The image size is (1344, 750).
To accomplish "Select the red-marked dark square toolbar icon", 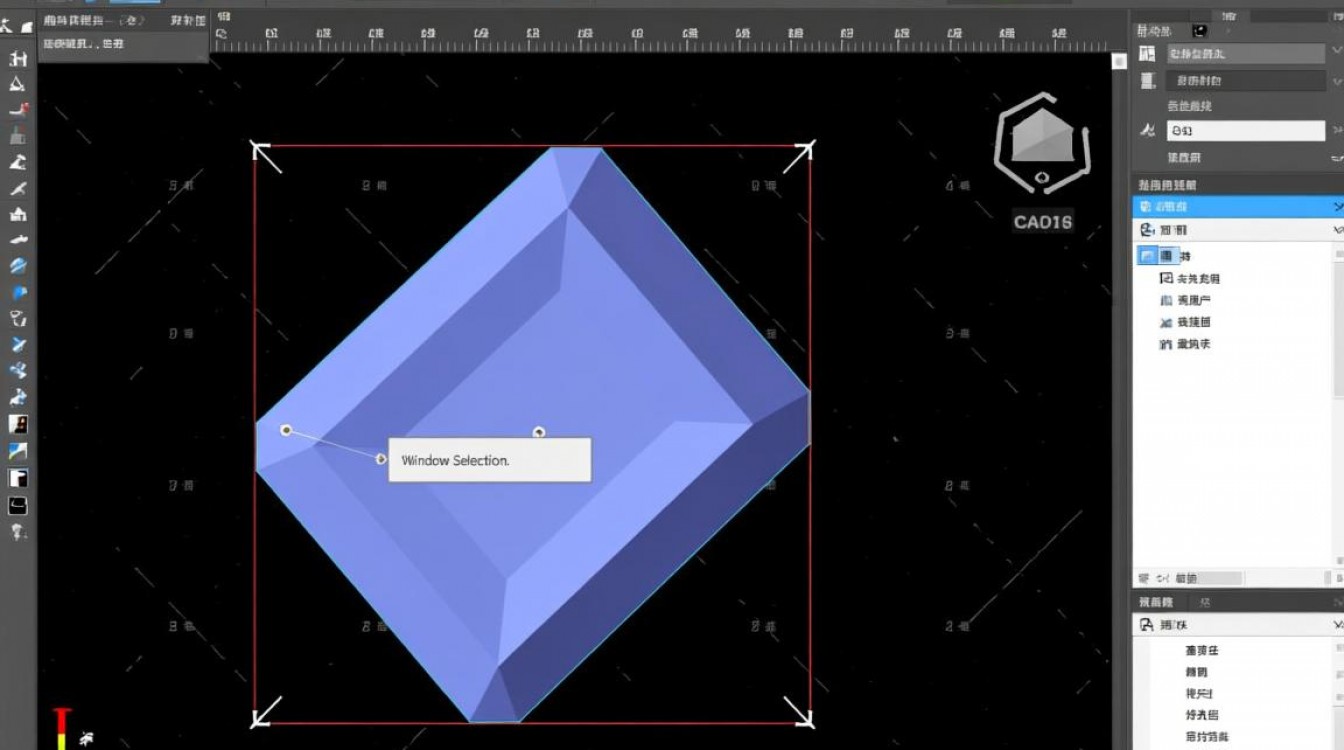I will (x=18, y=424).
